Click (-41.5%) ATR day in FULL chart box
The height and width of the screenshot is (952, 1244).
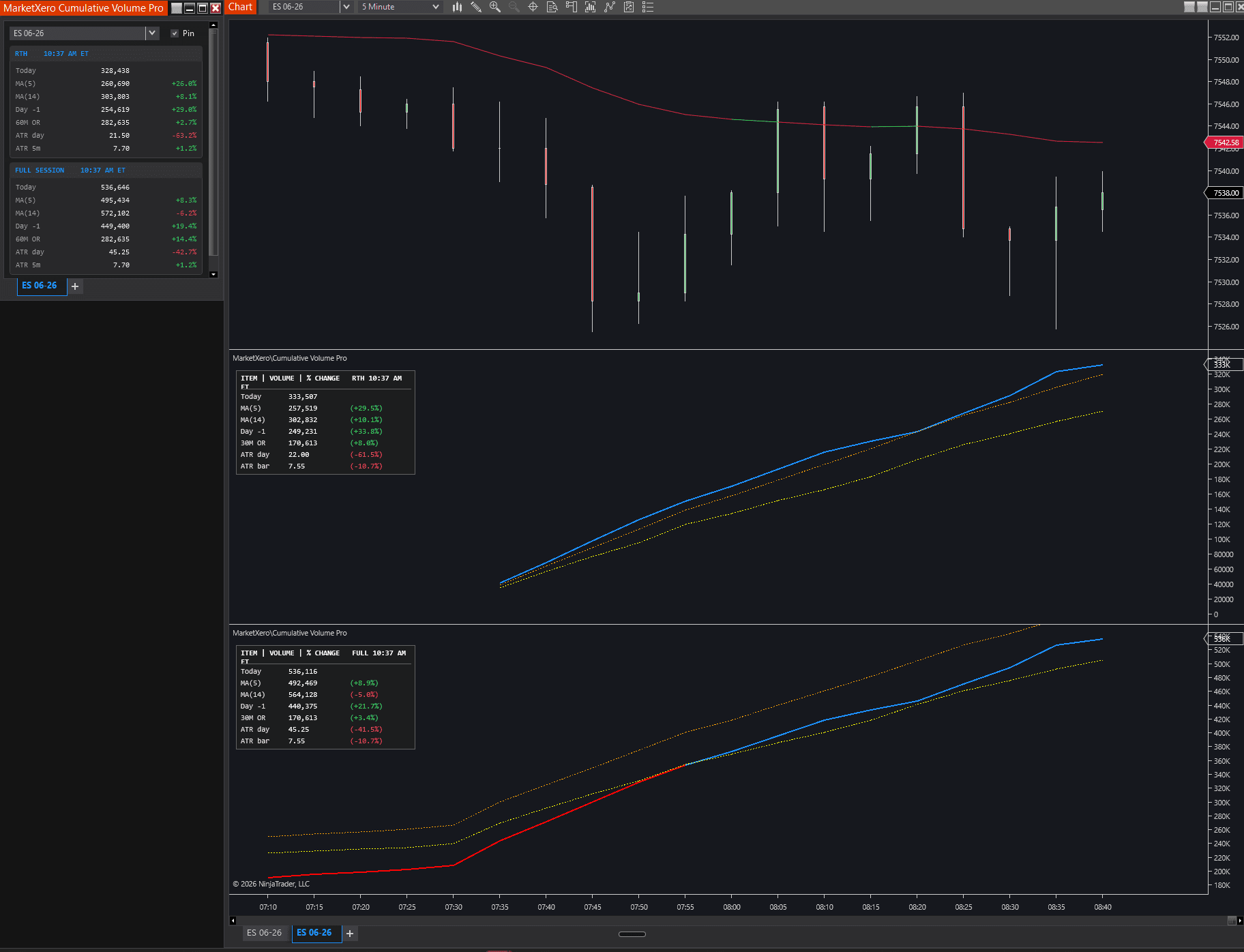coord(366,730)
